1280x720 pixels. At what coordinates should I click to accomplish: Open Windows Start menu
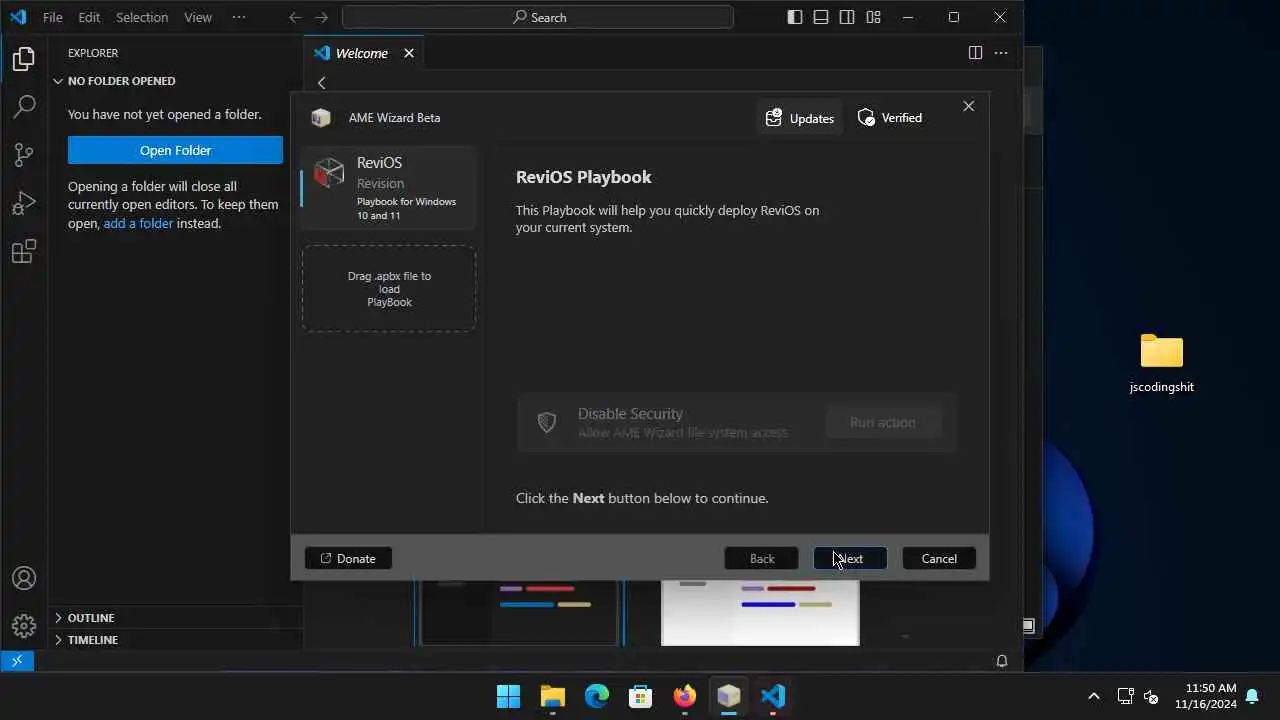[508, 696]
